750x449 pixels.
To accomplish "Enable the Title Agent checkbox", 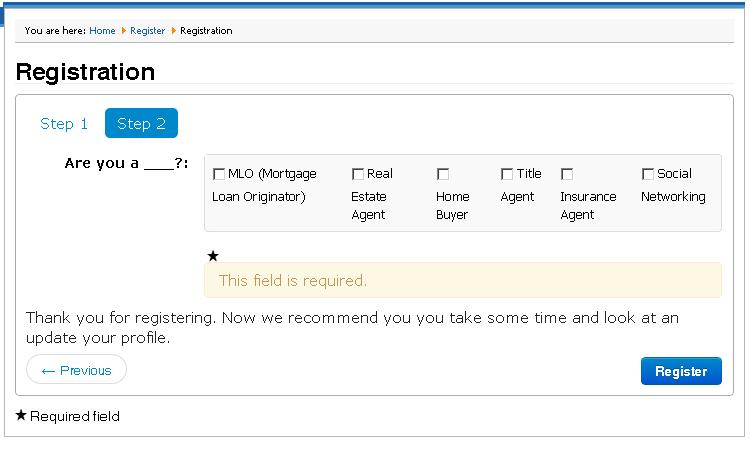I will click(x=507, y=174).
